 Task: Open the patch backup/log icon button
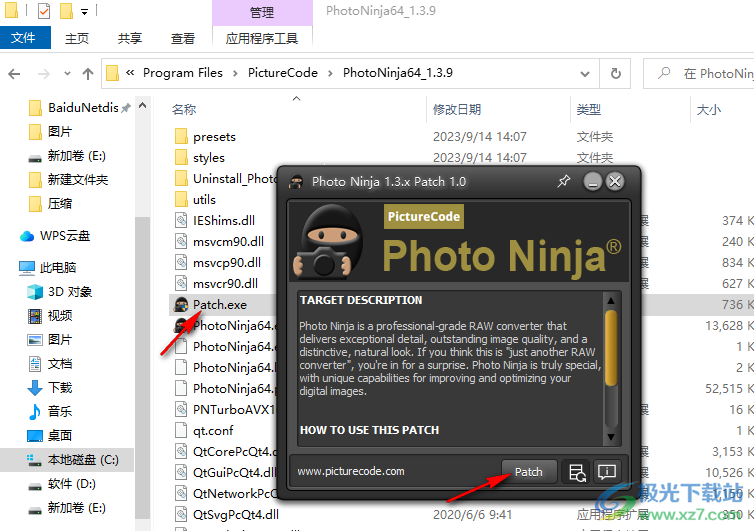pos(577,472)
